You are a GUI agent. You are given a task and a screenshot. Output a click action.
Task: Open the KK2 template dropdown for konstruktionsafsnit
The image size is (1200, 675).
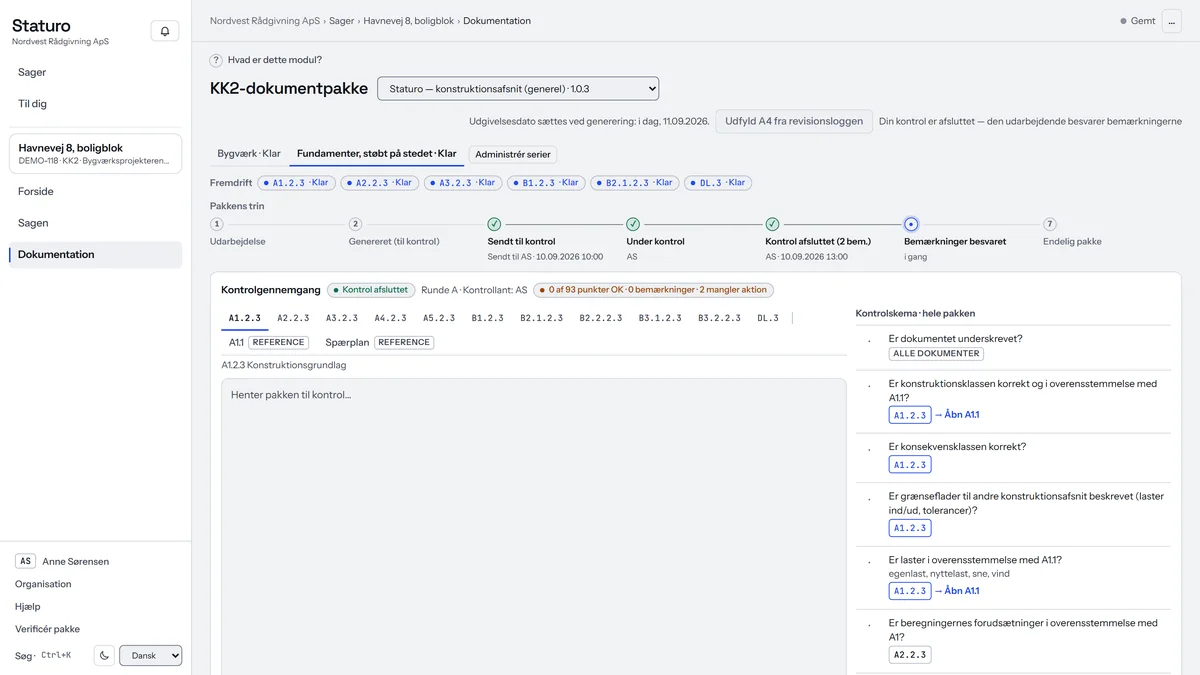tap(518, 89)
